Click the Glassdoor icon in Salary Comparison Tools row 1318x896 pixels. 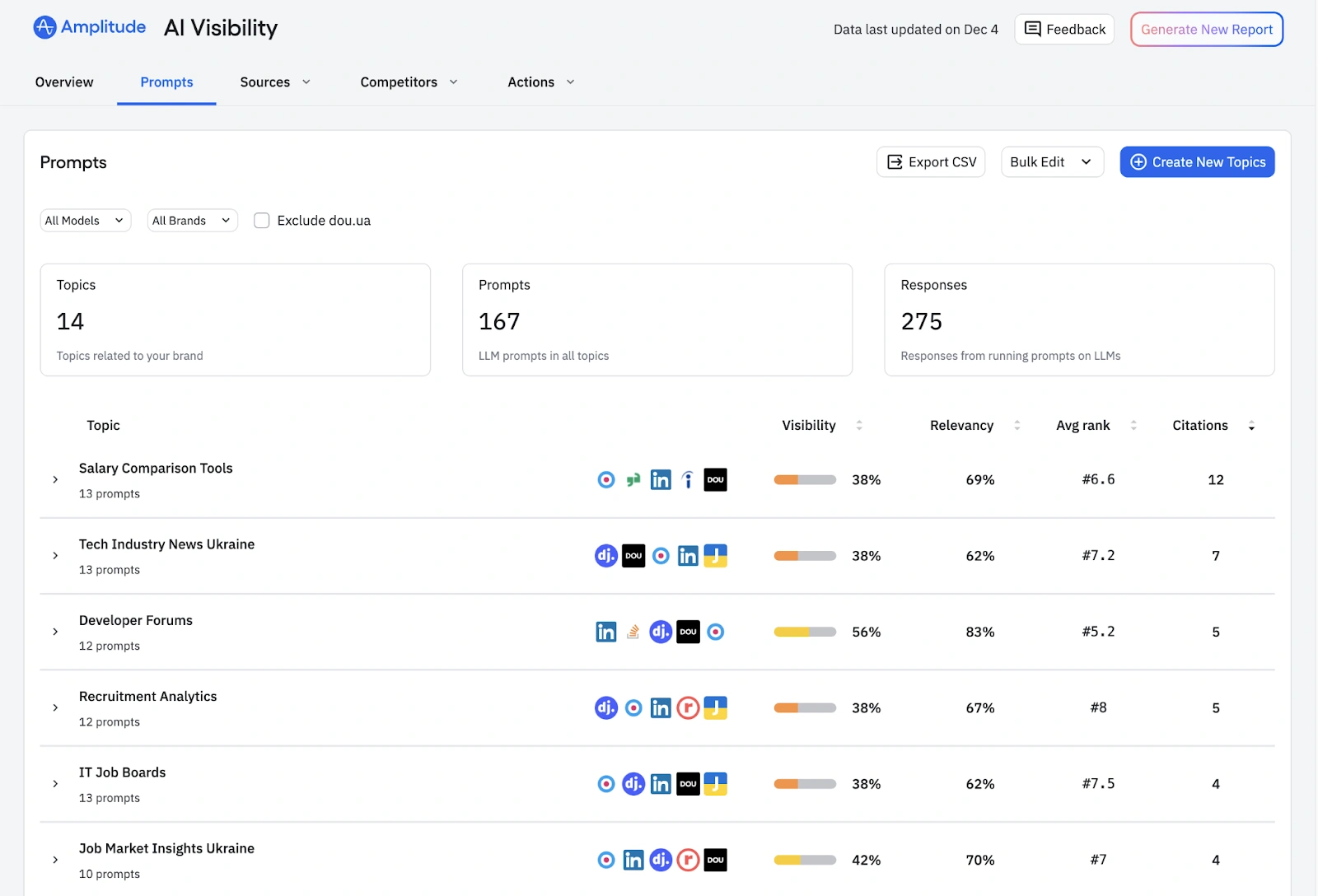click(x=633, y=480)
